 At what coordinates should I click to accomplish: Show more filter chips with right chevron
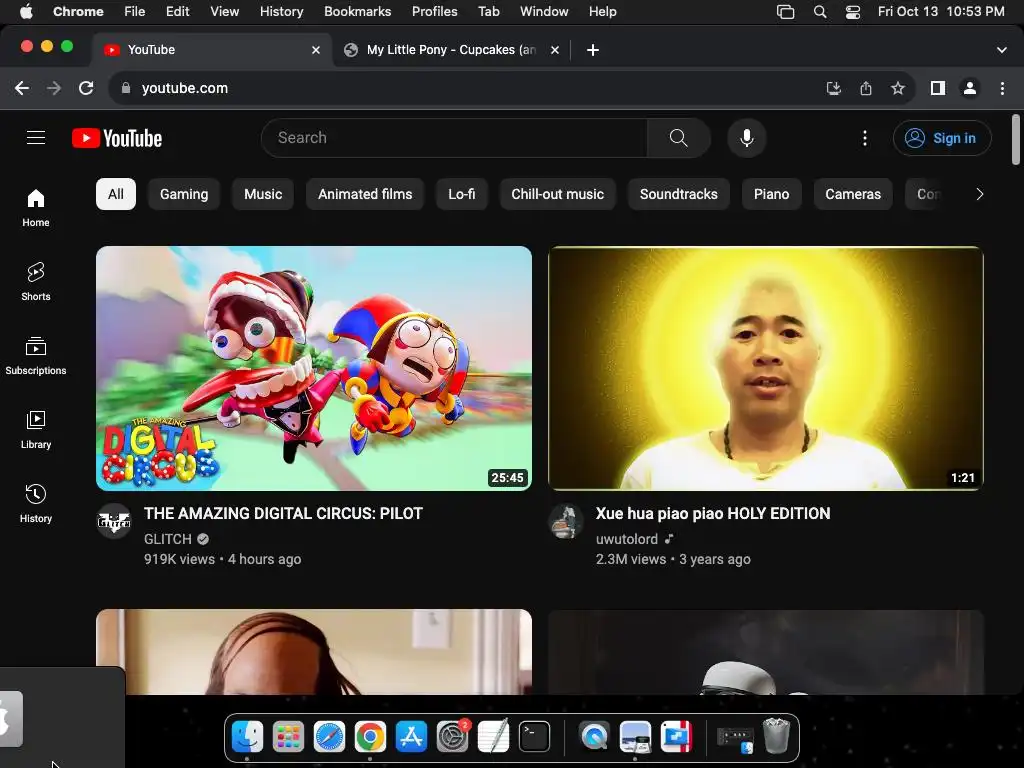(979, 194)
